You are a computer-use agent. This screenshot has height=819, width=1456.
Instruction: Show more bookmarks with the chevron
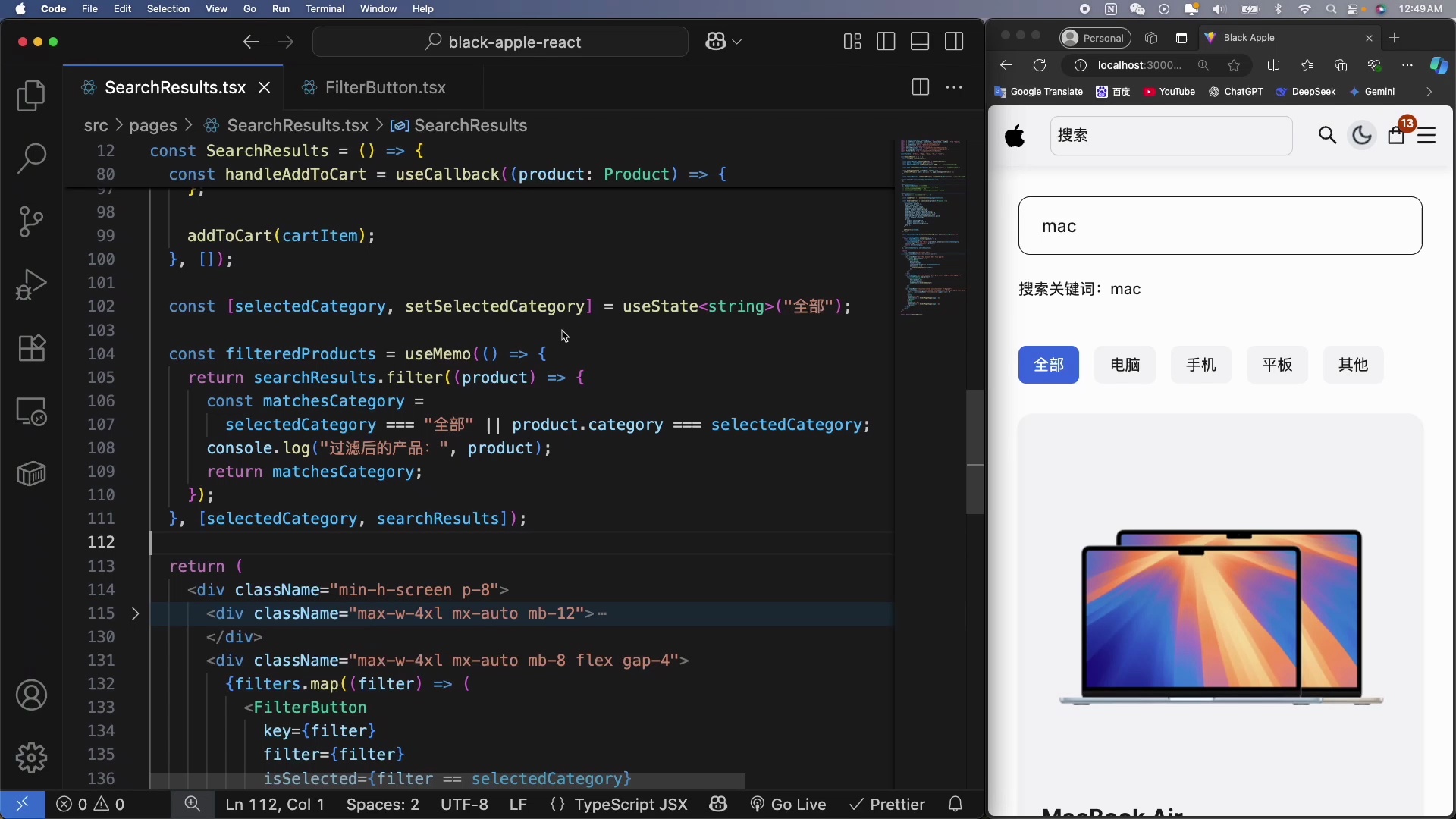[x=1429, y=92]
